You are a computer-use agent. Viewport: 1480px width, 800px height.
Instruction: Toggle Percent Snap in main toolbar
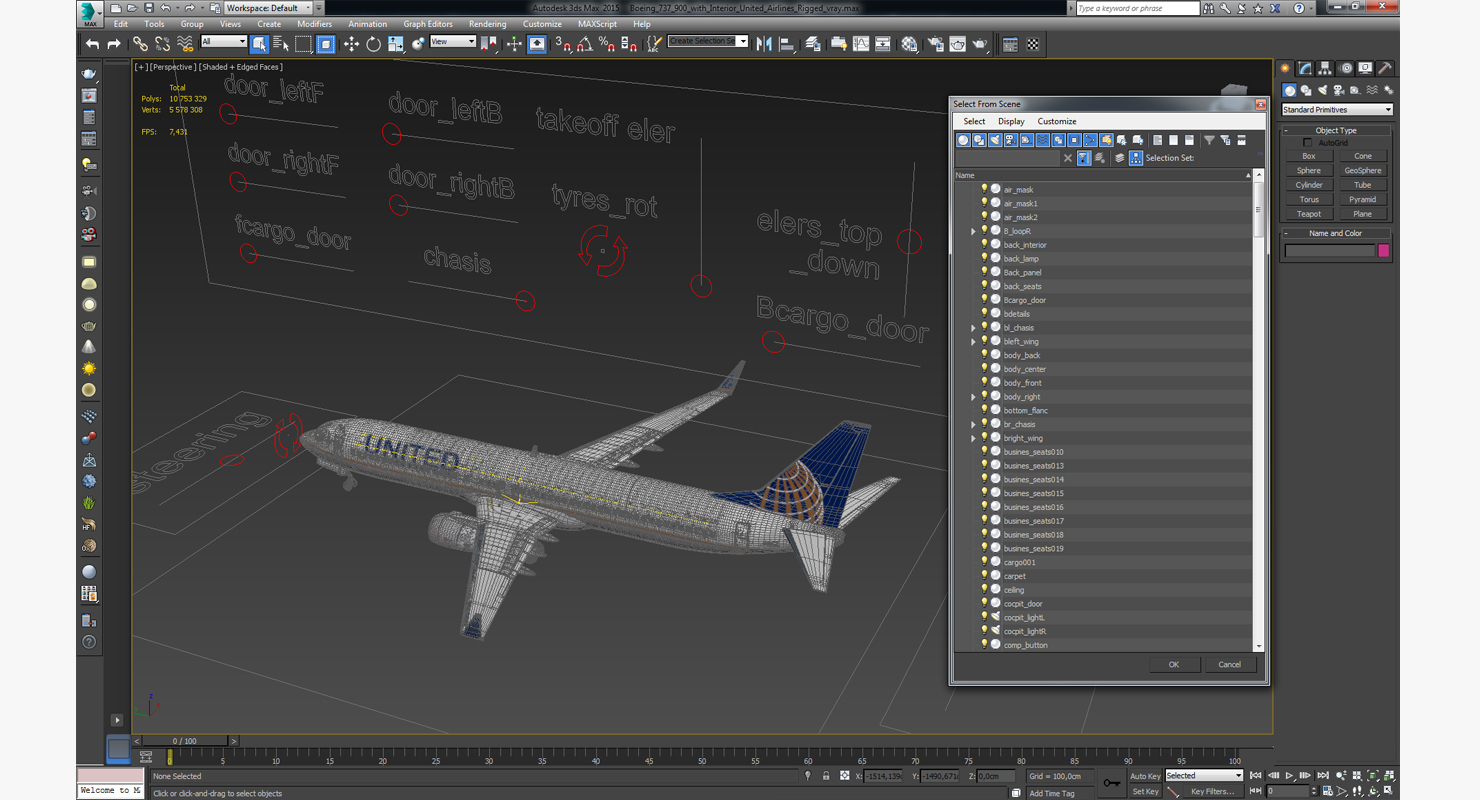point(606,44)
